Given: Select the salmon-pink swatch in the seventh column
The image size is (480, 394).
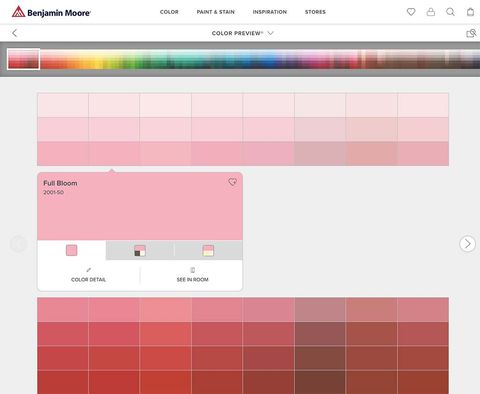Looking at the screenshot, I should [371, 154].
